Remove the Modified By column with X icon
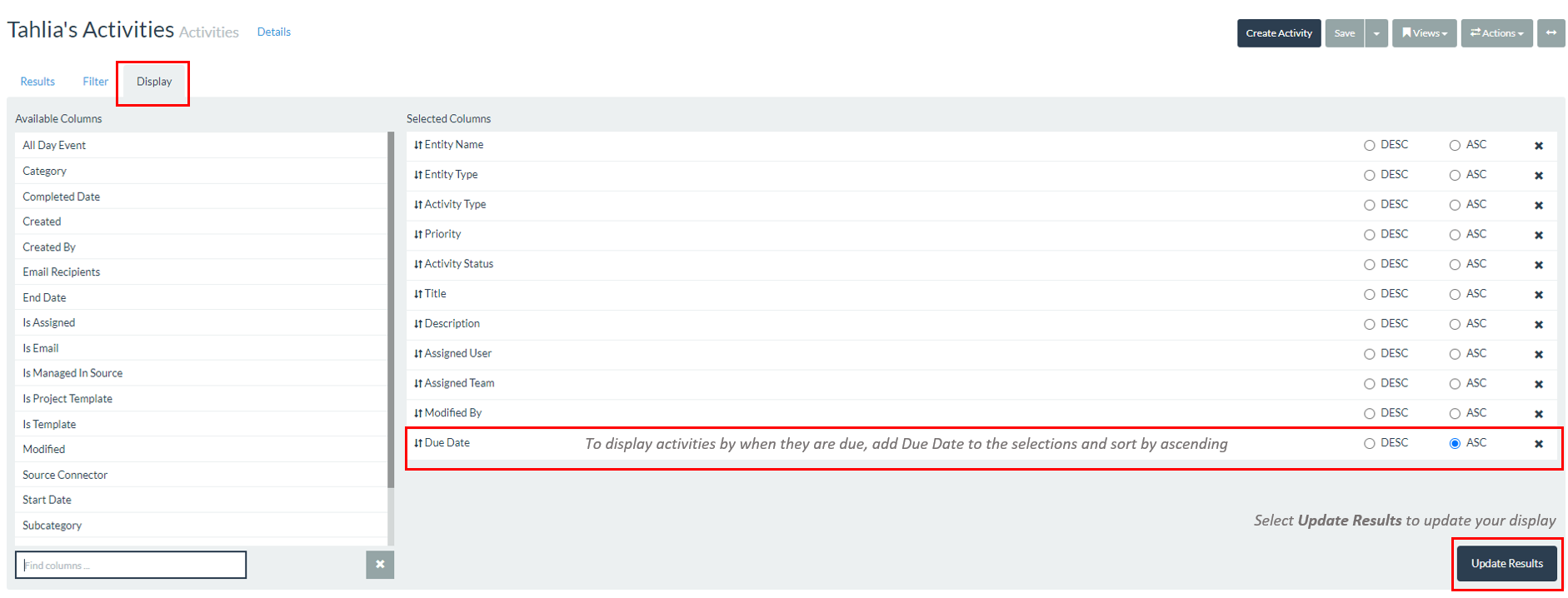 pyautogui.click(x=1538, y=414)
